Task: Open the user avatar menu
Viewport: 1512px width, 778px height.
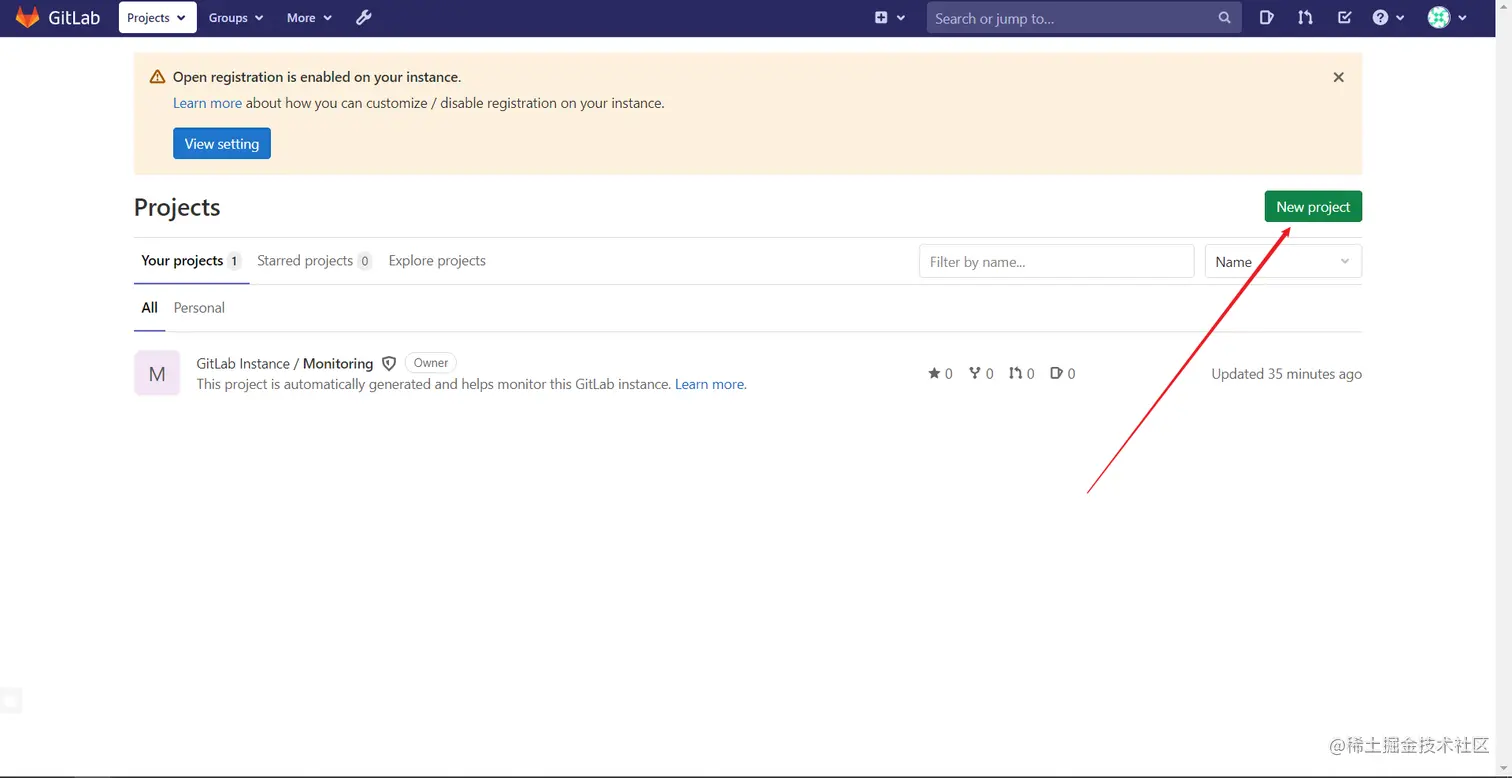Action: [x=1447, y=18]
